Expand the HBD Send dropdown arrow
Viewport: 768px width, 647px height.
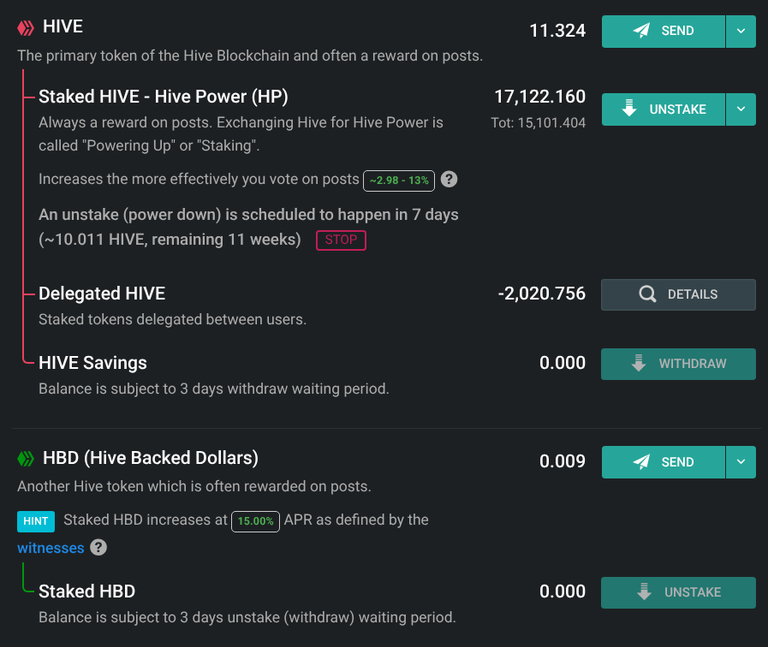click(741, 462)
